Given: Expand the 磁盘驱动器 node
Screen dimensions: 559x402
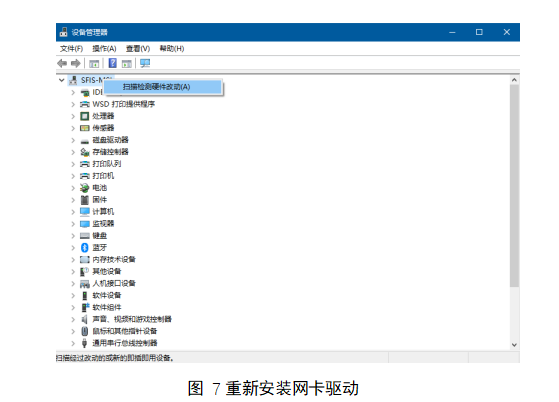Looking at the screenshot, I should (x=73, y=140).
